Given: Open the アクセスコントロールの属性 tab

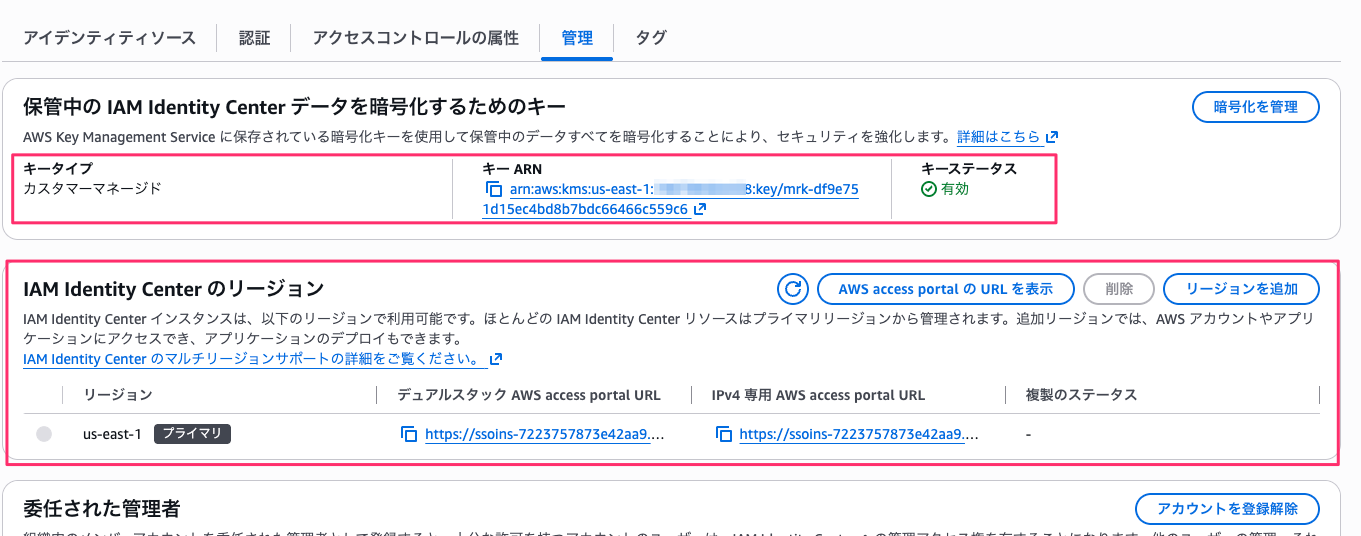Looking at the screenshot, I should (415, 38).
